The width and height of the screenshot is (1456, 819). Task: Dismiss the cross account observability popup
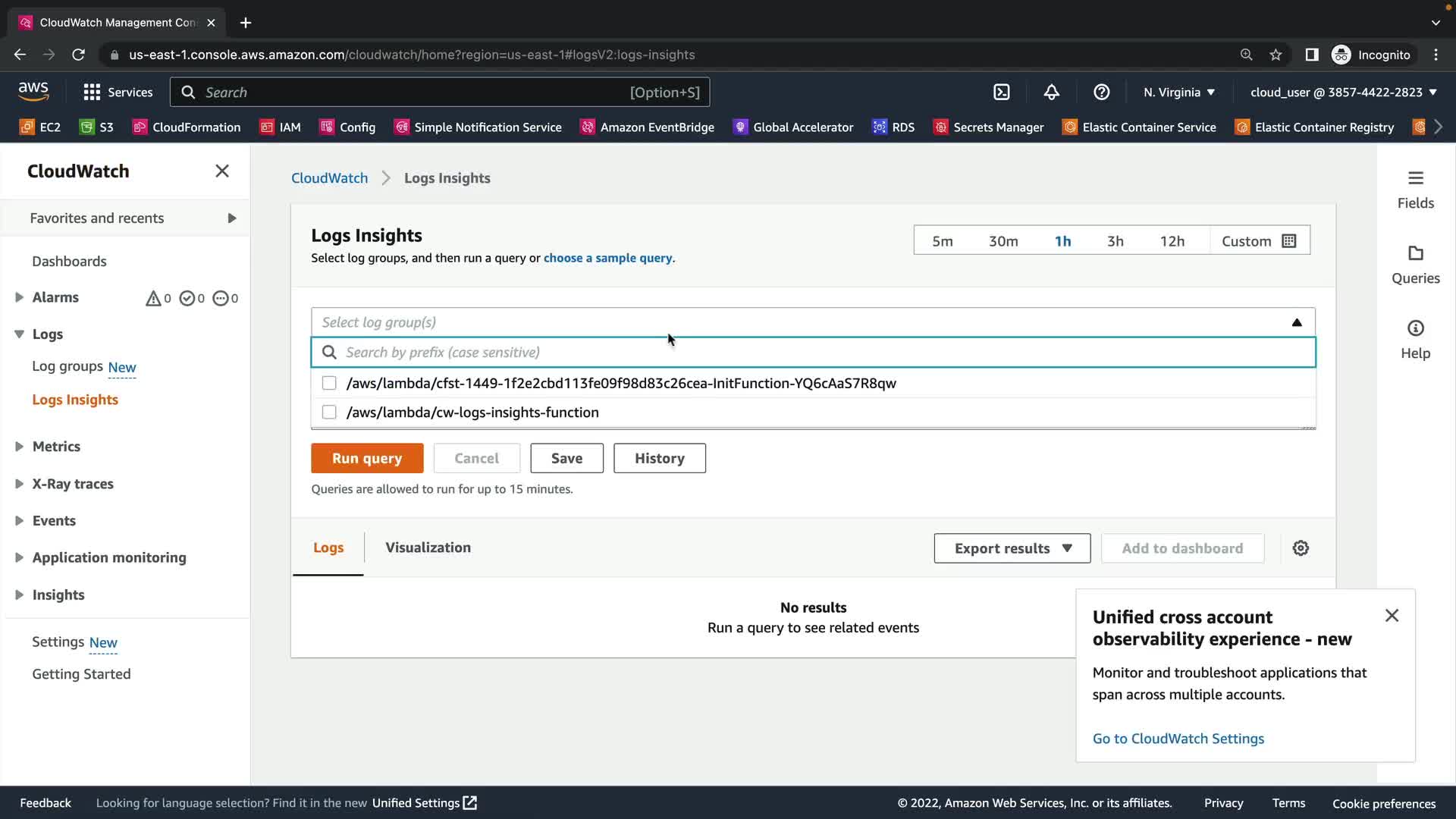[x=1392, y=616]
